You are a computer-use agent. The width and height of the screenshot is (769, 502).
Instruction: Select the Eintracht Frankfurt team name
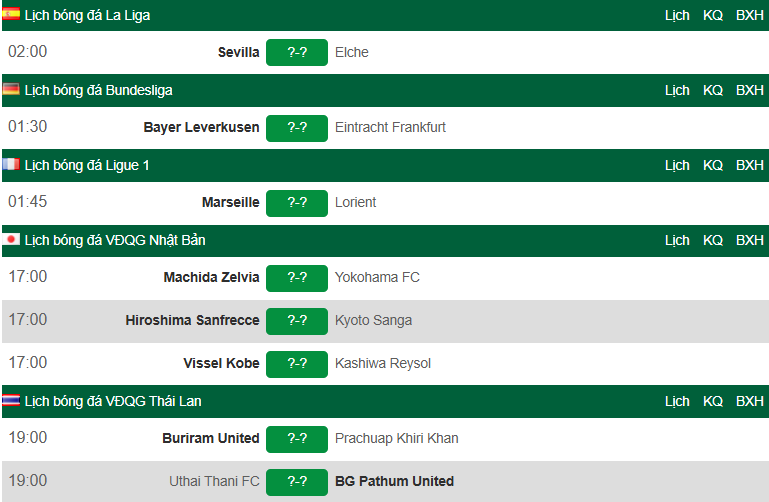click(x=390, y=127)
